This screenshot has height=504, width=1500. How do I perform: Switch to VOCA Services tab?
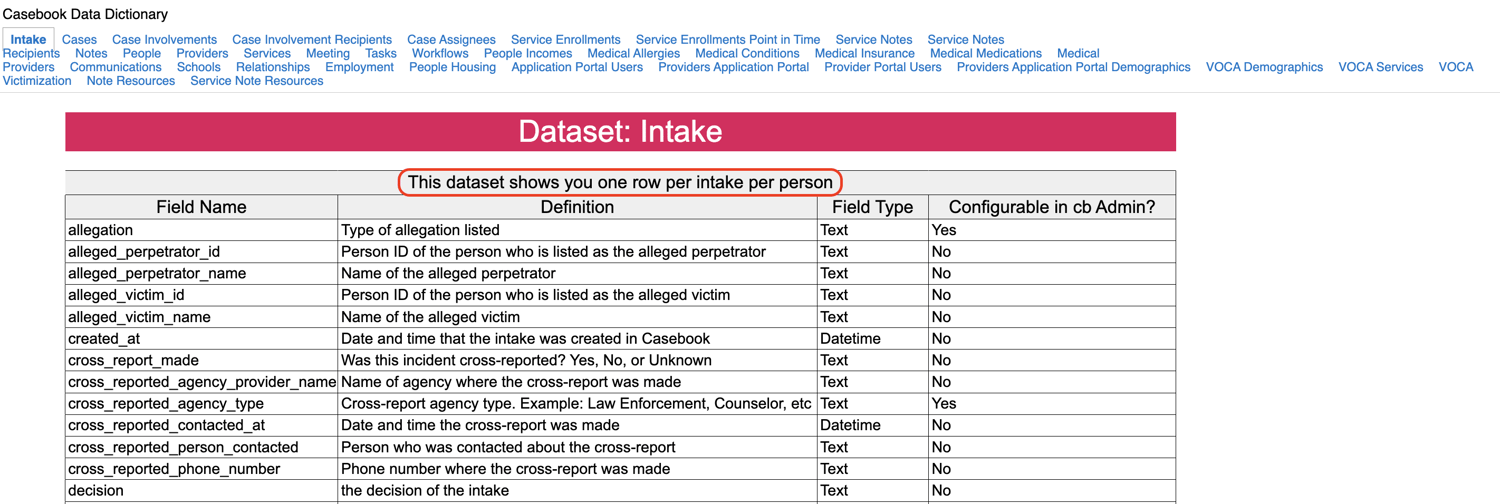click(x=1380, y=68)
